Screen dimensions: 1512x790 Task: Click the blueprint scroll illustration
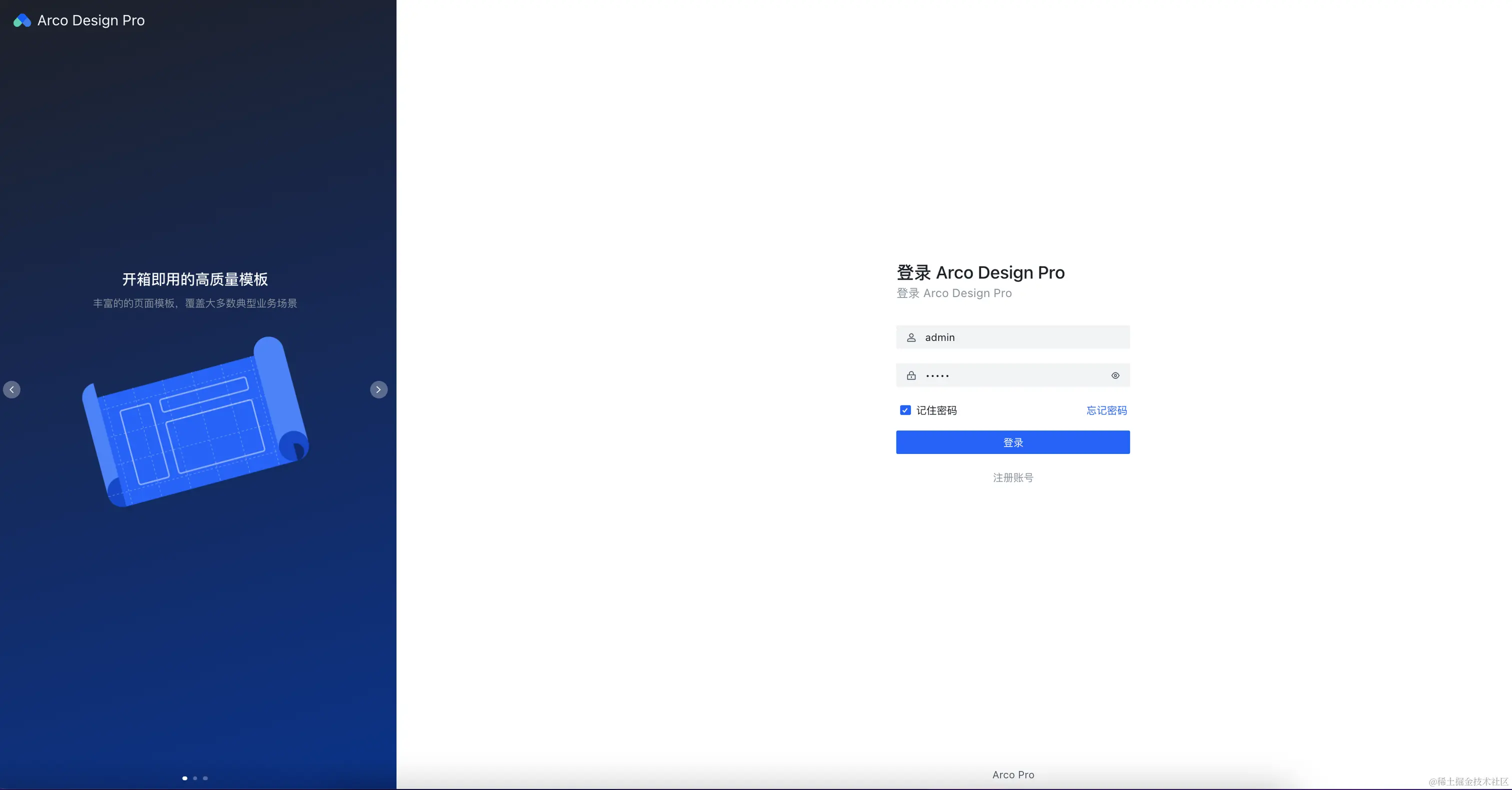(x=195, y=422)
